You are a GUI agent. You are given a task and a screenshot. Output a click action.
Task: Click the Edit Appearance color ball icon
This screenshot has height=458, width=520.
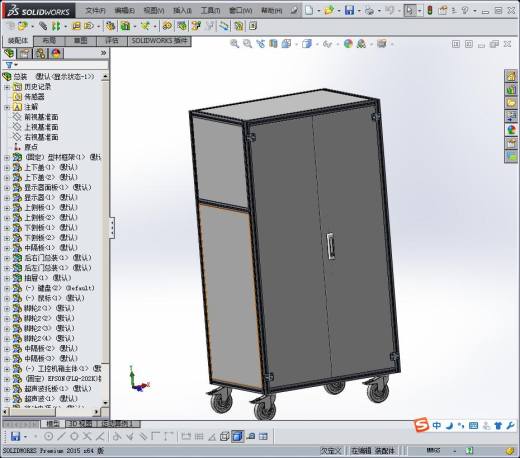click(348, 44)
